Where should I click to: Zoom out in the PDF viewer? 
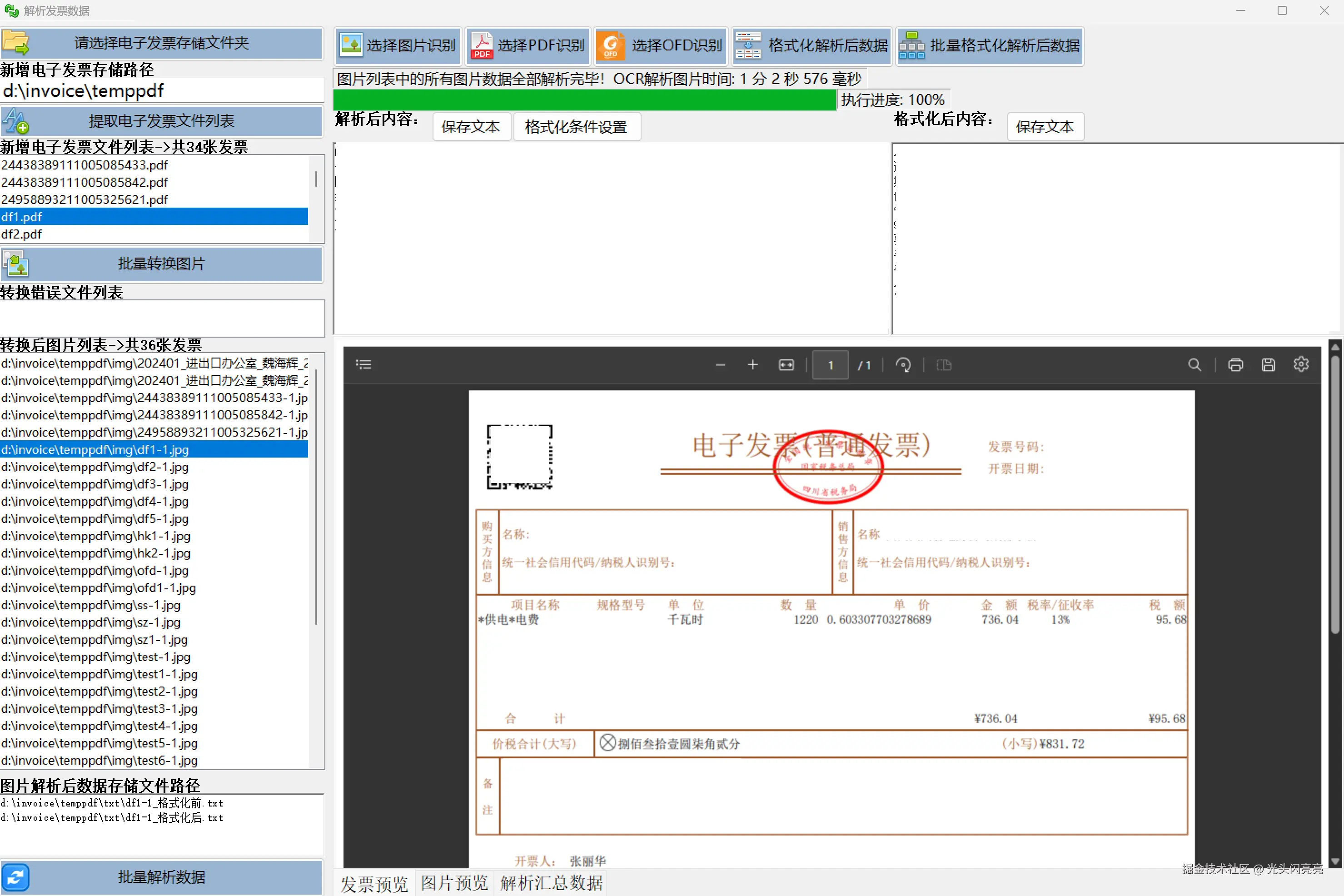coord(720,364)
